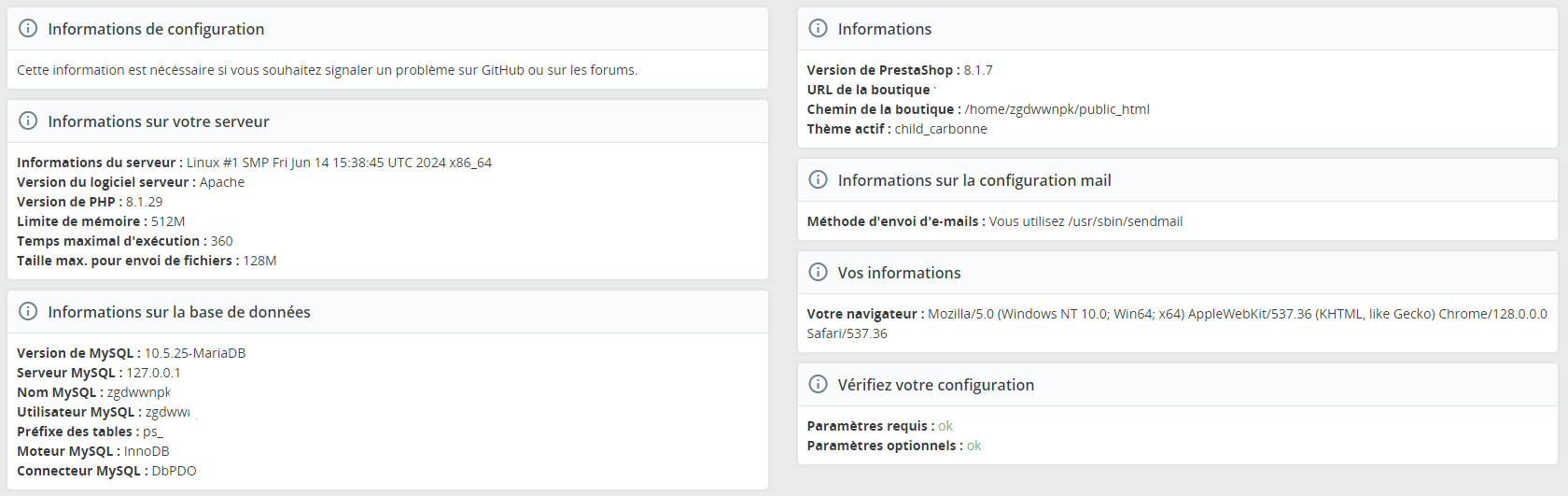
Task: Select the PHP version value 8.1.29
Action: tap(145, 202)
